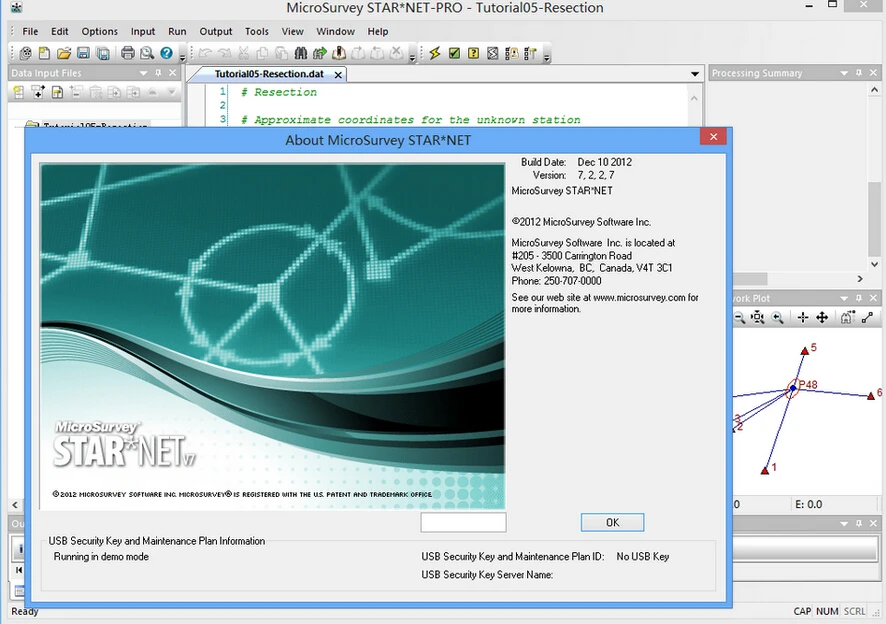Screen dimensions: 886x624
Task: Click the Print icon in toolbar
Action: pyautogui.click(x=128, y=53)
